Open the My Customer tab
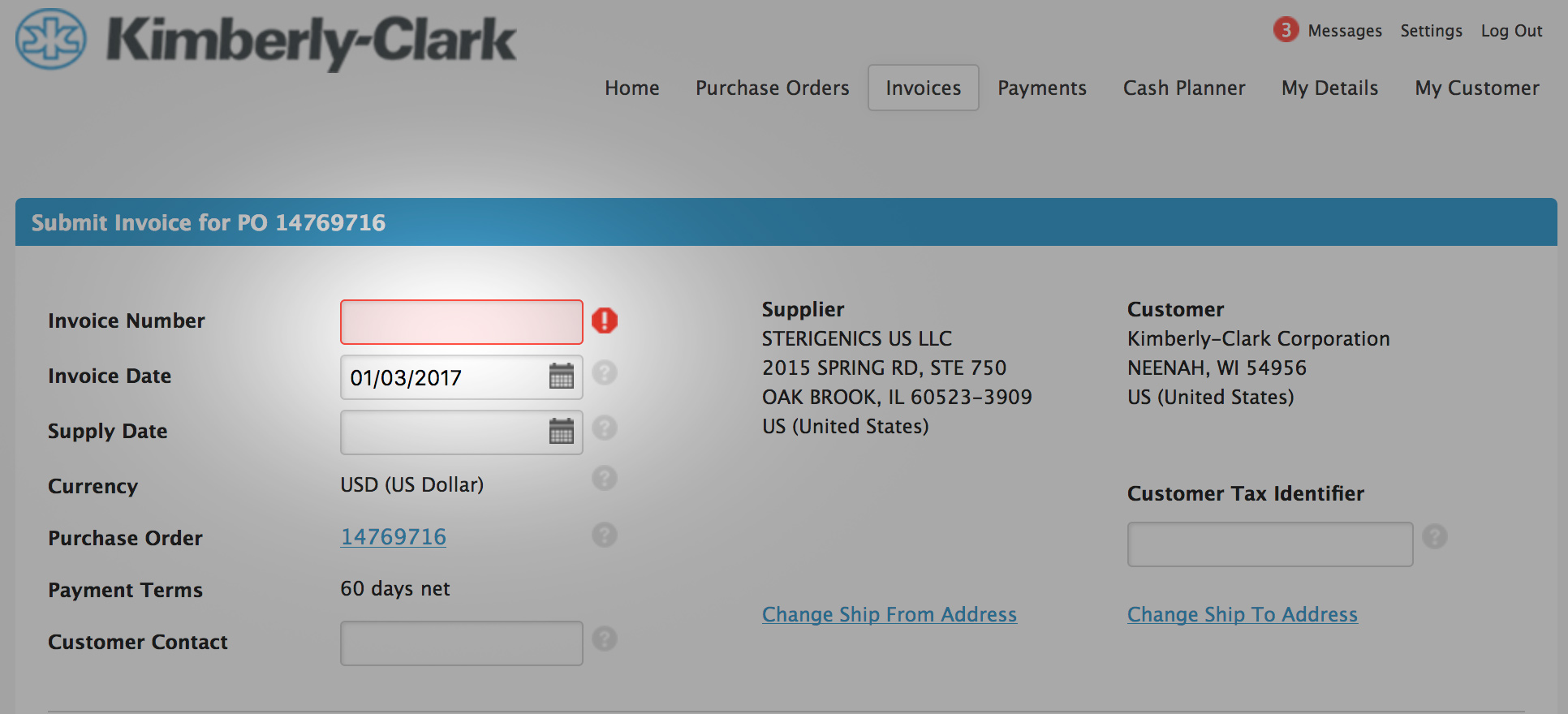 1477,88
